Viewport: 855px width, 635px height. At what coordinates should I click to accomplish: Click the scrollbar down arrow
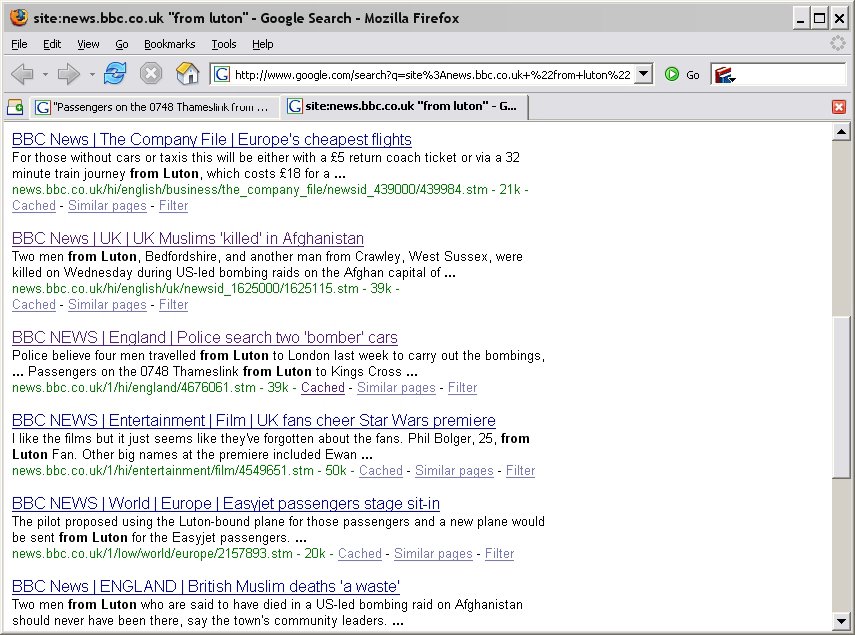click(x=841, y=620)
